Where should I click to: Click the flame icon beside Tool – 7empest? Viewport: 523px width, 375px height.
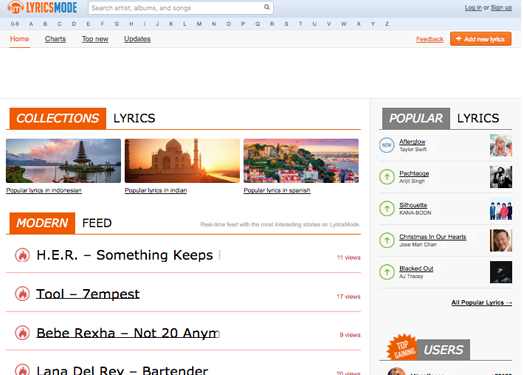click(22, 294)
